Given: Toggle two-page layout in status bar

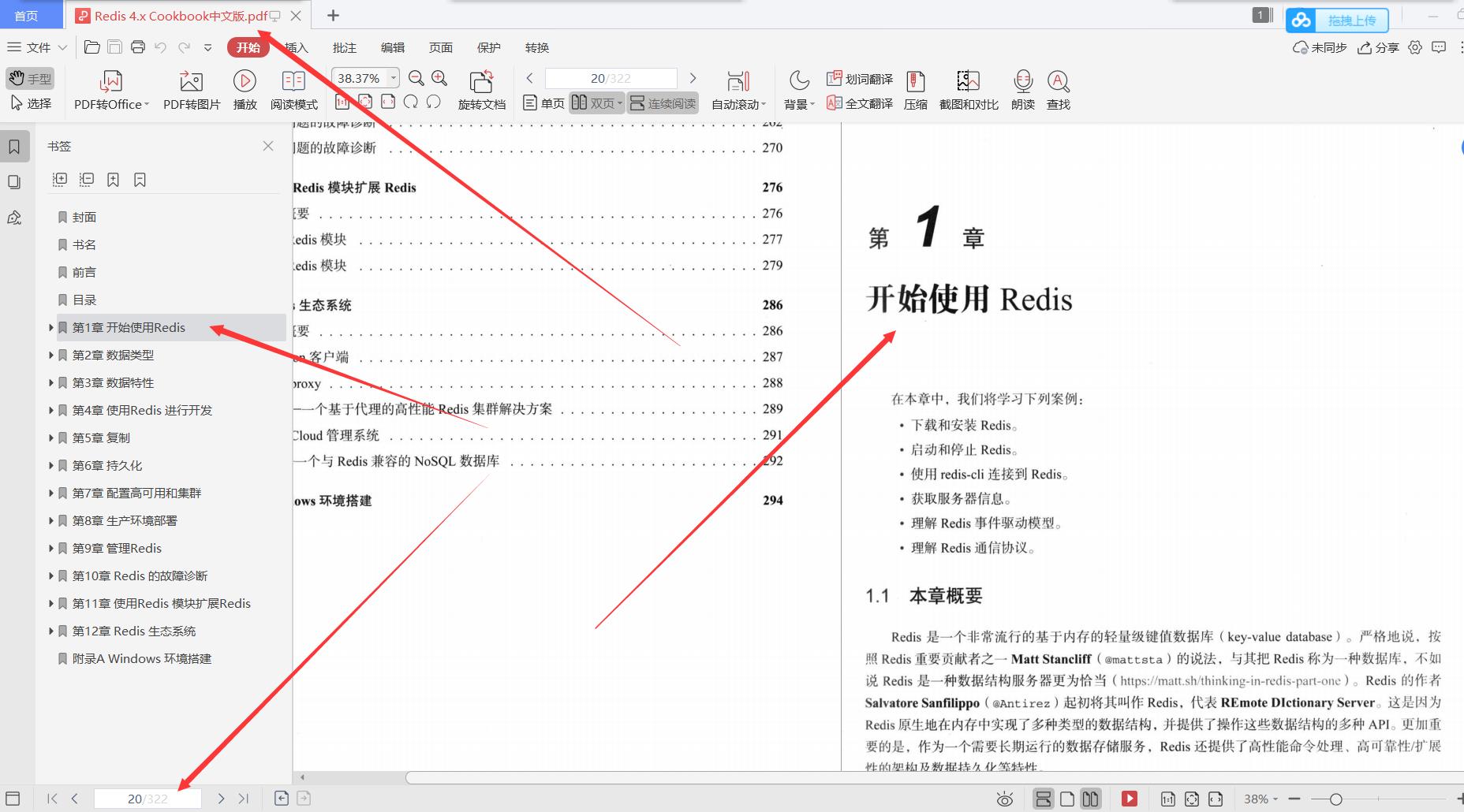Looking at the screenshot, I should 1090,799.
